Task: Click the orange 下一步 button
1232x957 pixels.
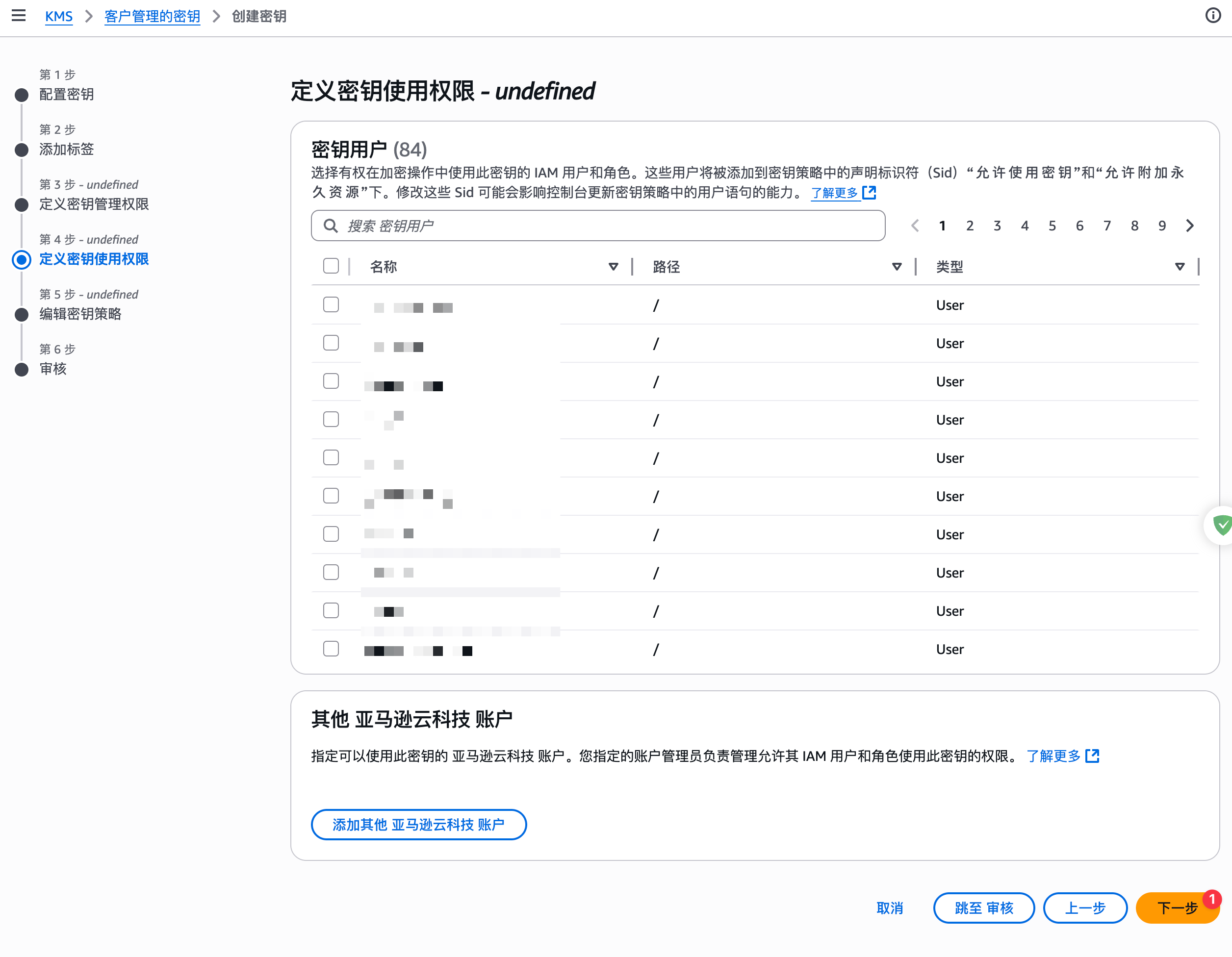Action: [1177, 908]
